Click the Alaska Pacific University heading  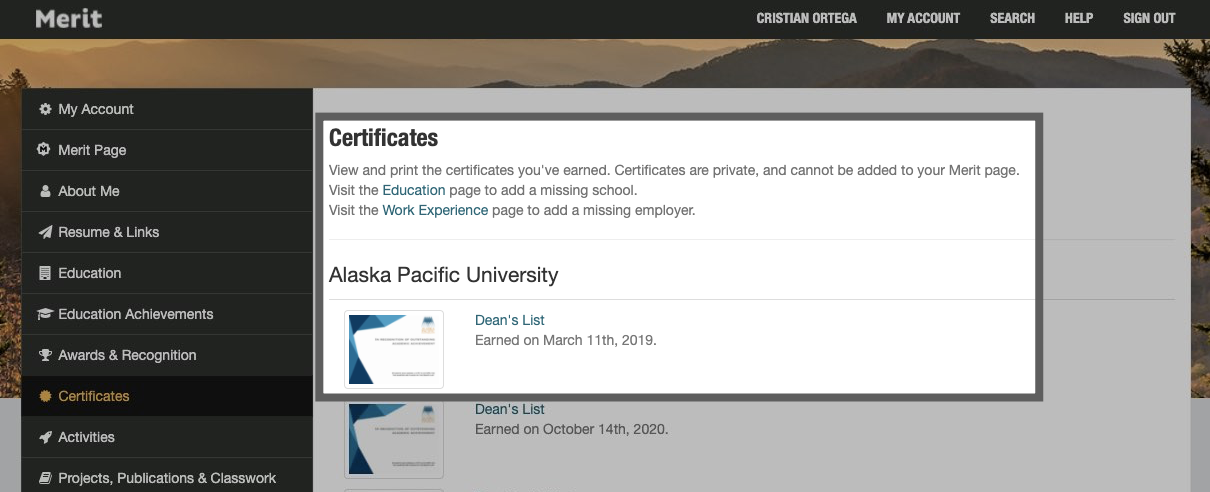click(443, 274)
